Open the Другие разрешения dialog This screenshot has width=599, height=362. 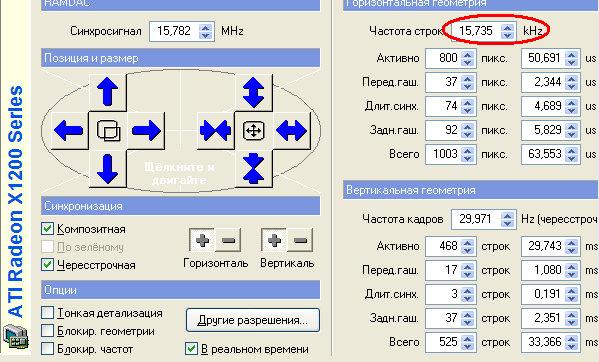coord(253,320)
